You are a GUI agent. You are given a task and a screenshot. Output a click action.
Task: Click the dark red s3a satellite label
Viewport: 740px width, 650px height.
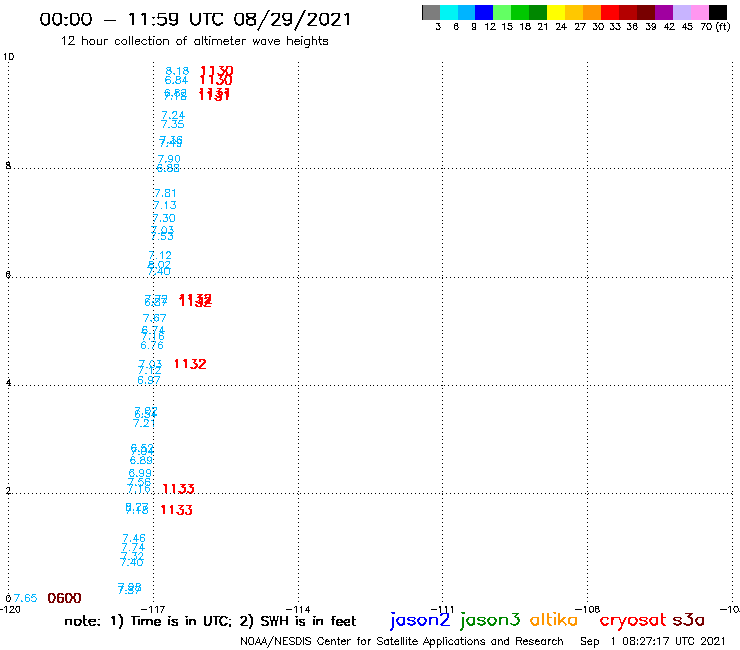pyautogui.click(x=688, y=620)
